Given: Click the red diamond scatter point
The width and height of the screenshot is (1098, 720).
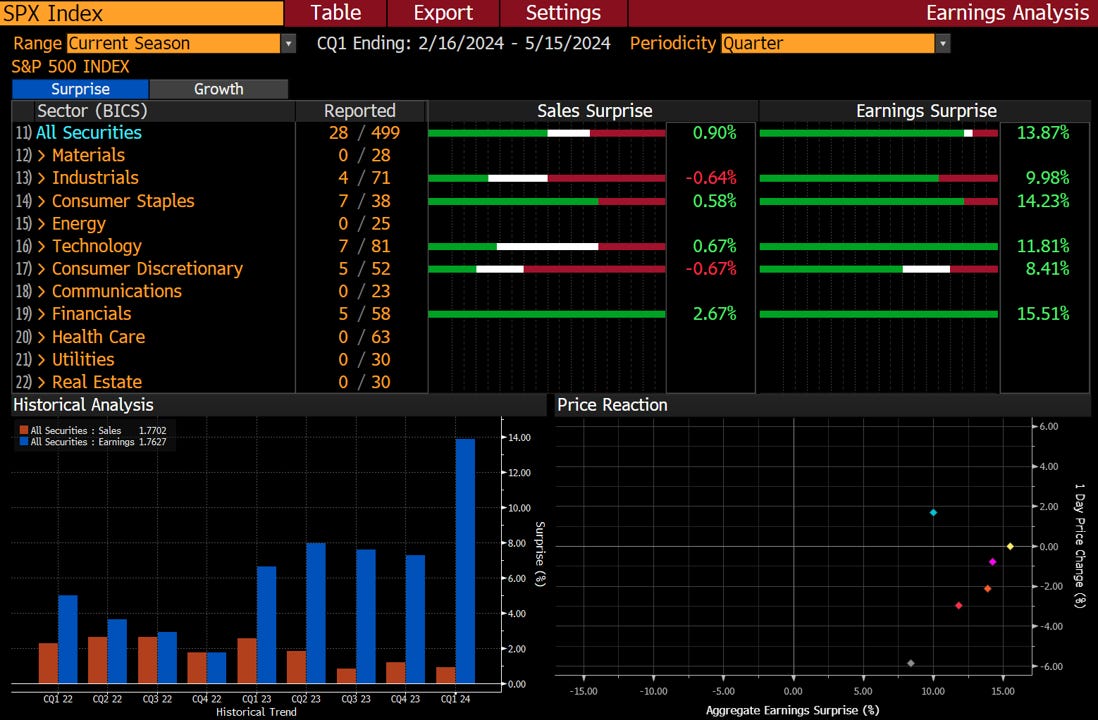Looking at the screenshot, I should click(959, 606).
